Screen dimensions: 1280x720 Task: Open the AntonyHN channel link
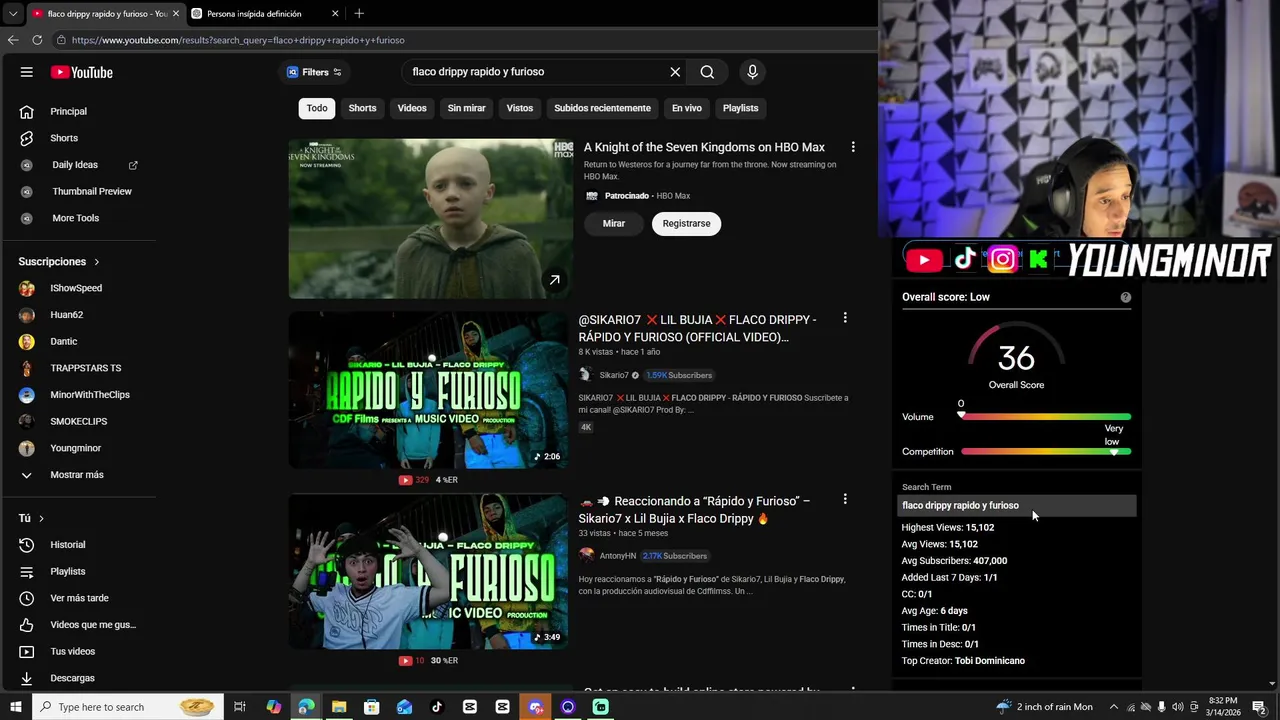coord(617,556)
